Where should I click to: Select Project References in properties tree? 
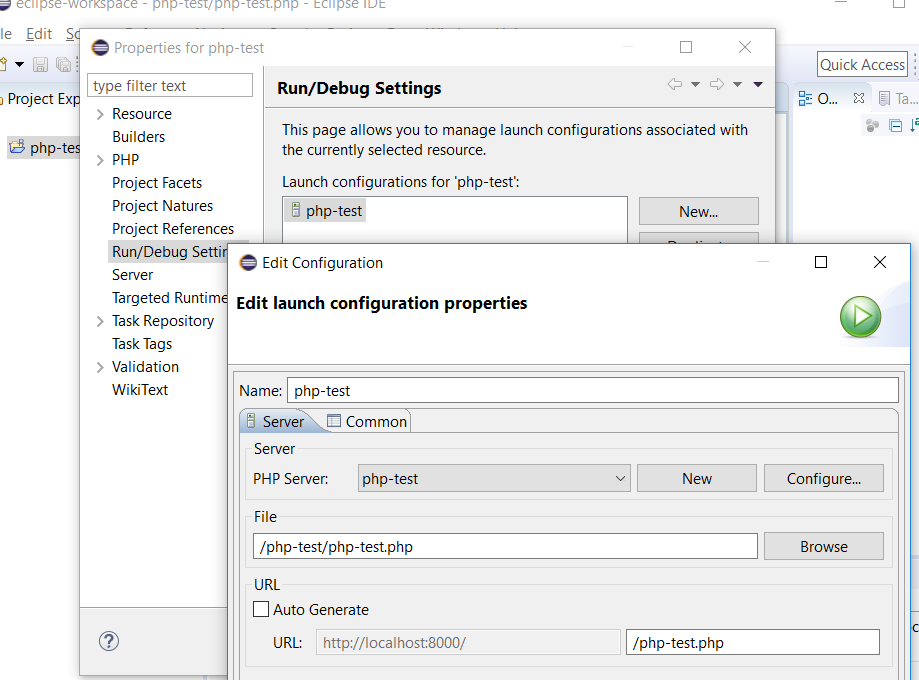[173, 229]
